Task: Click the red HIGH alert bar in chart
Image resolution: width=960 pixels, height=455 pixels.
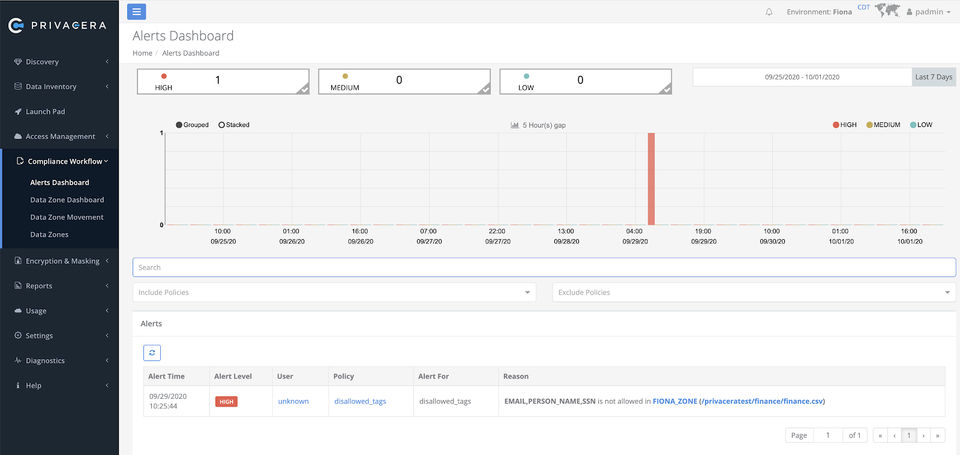Action: click(x=651, y=179)
